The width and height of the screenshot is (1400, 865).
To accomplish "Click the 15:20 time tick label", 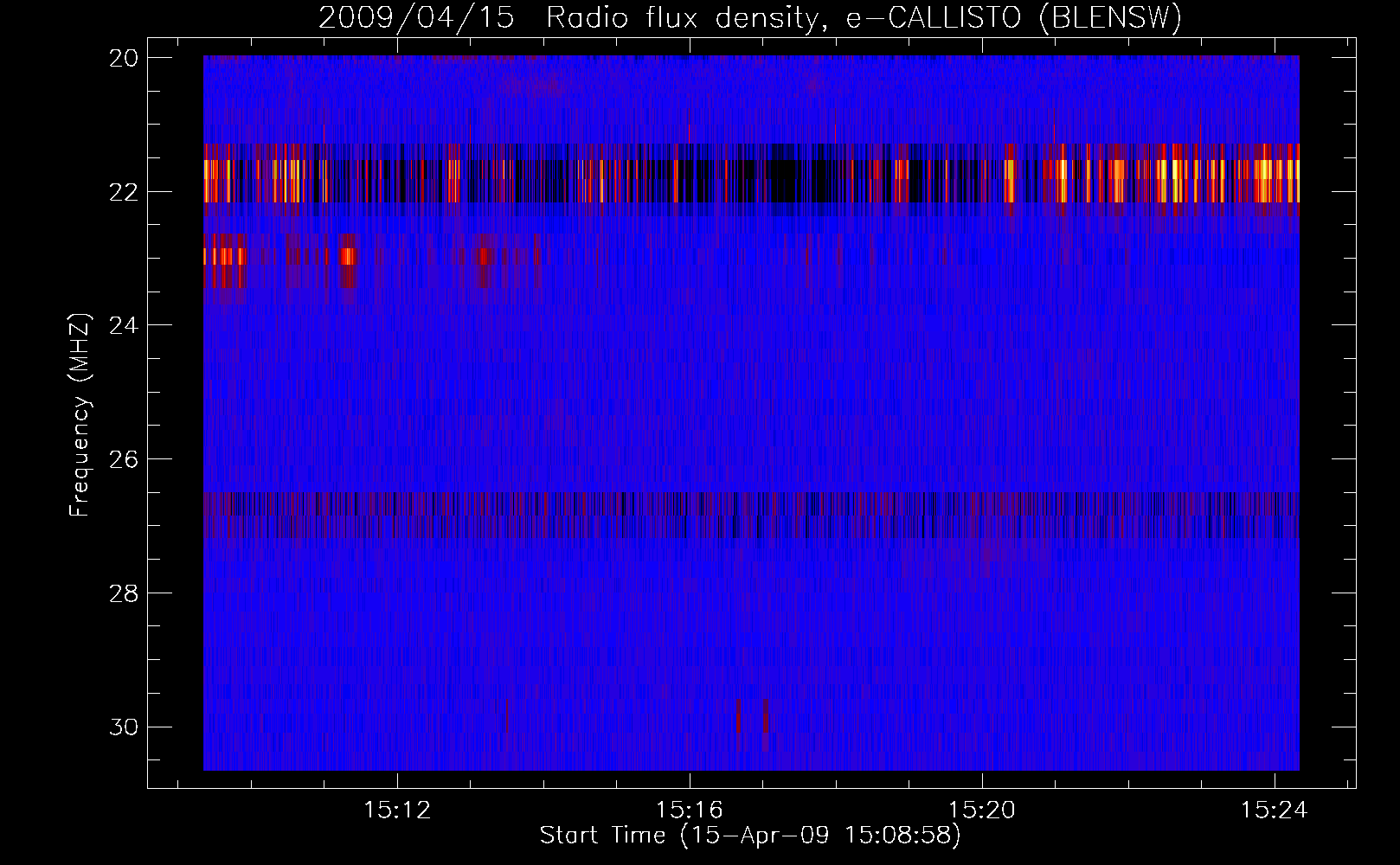I will [x=982, y=811].
